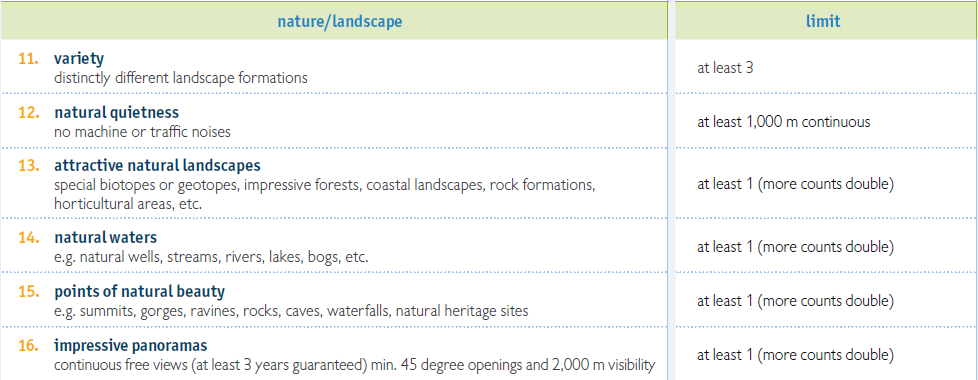Click the 'impressive panoramas' criterion title
This screenshot has height=380, width=978.
tap(130, 346)
